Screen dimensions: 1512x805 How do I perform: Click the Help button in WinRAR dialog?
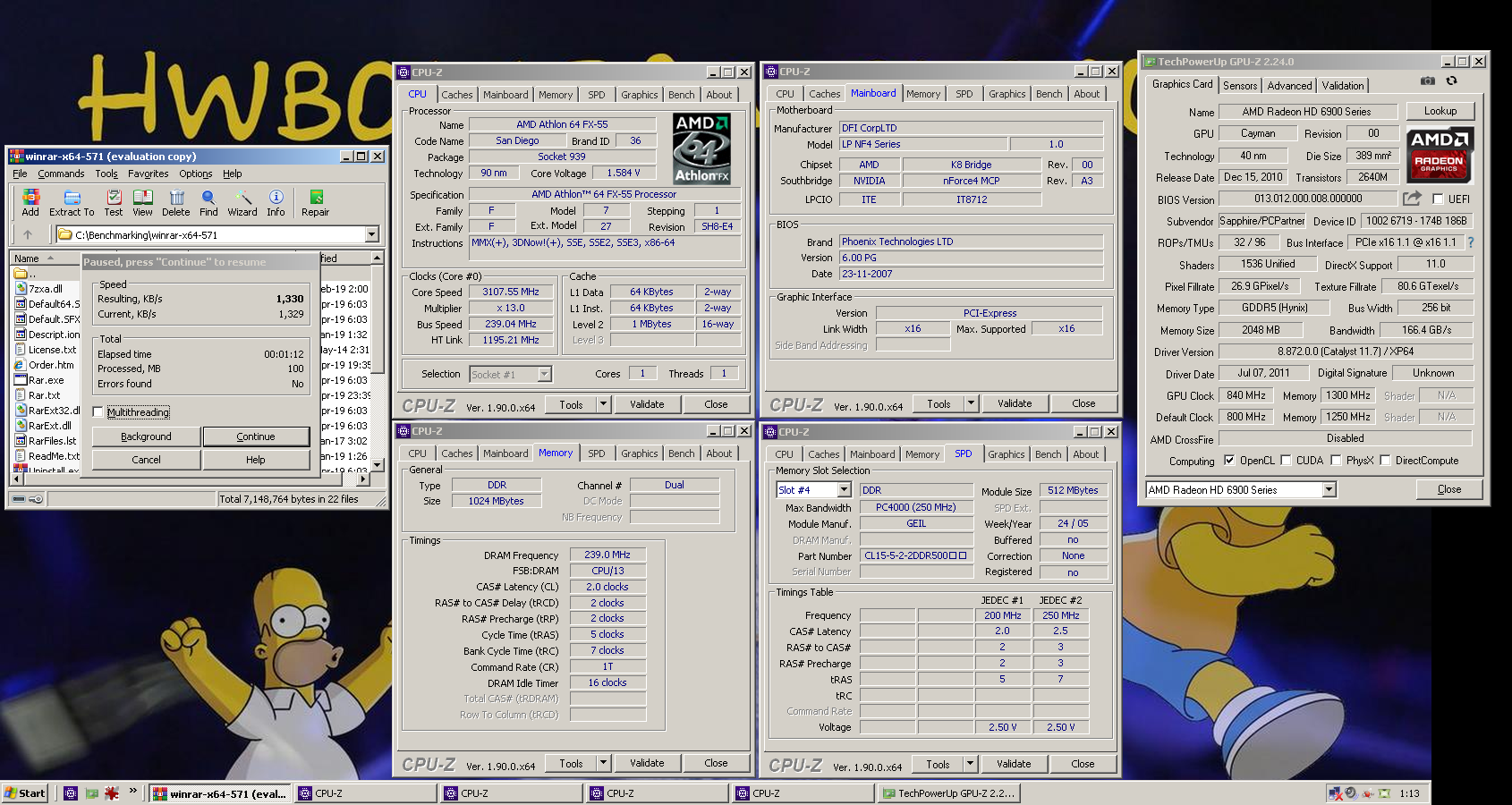coord(256,460)
